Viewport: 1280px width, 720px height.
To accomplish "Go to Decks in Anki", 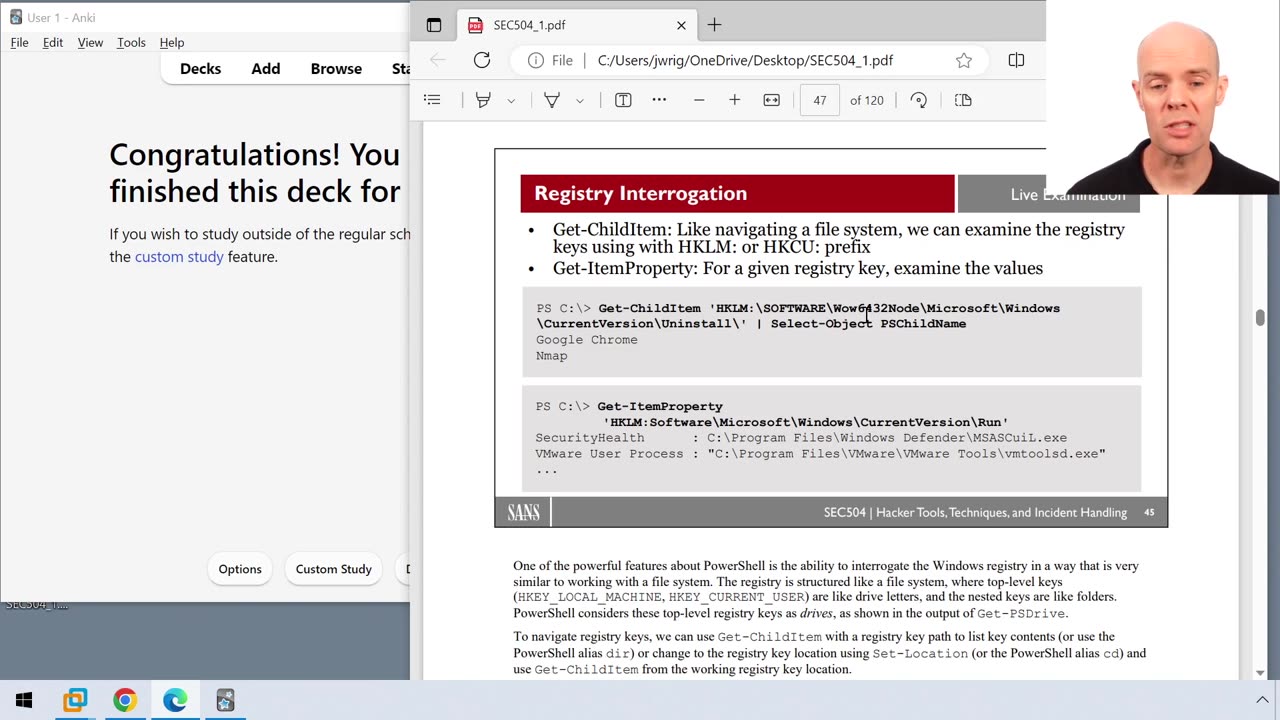I will tap(200, 69).
